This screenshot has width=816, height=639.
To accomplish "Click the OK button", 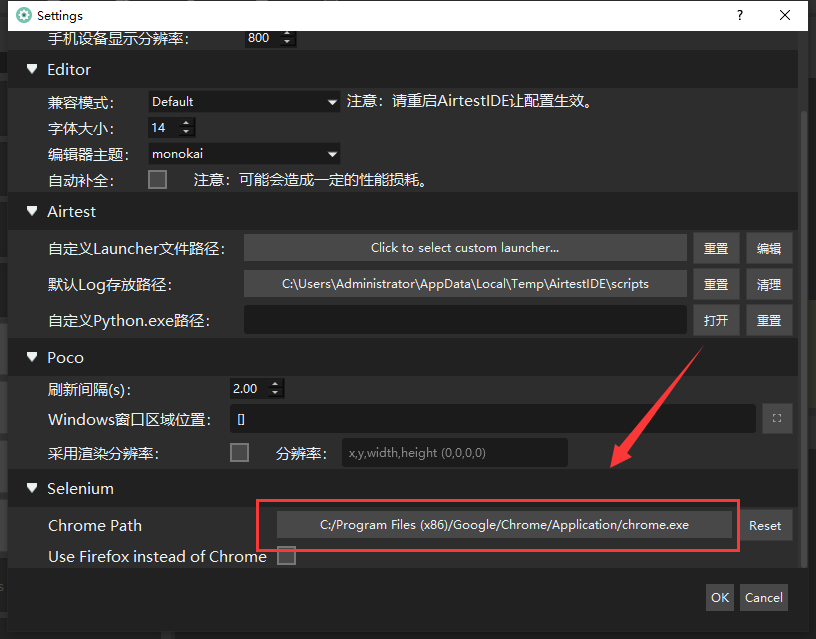I will (719, 597).
